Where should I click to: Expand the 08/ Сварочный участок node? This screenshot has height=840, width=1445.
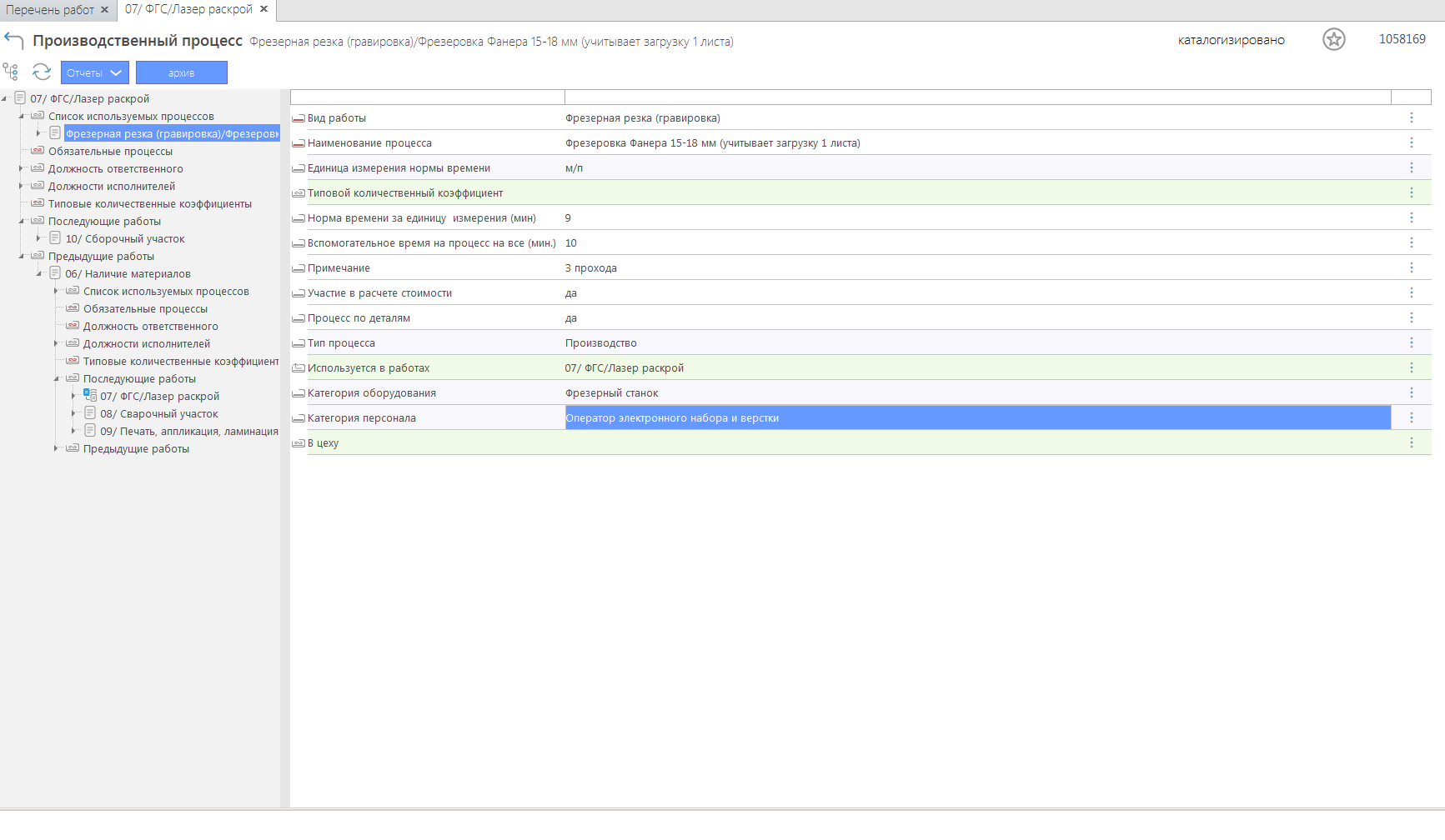coord(74,414)
